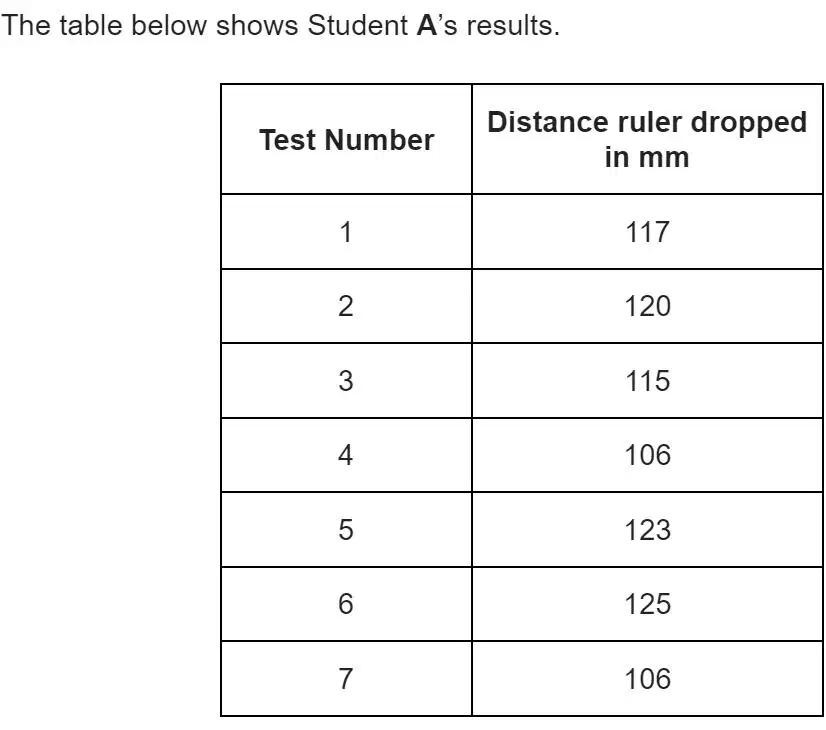Click test number 5 cell
Viewport: 826px width, 730px height.
coord(347,530)
